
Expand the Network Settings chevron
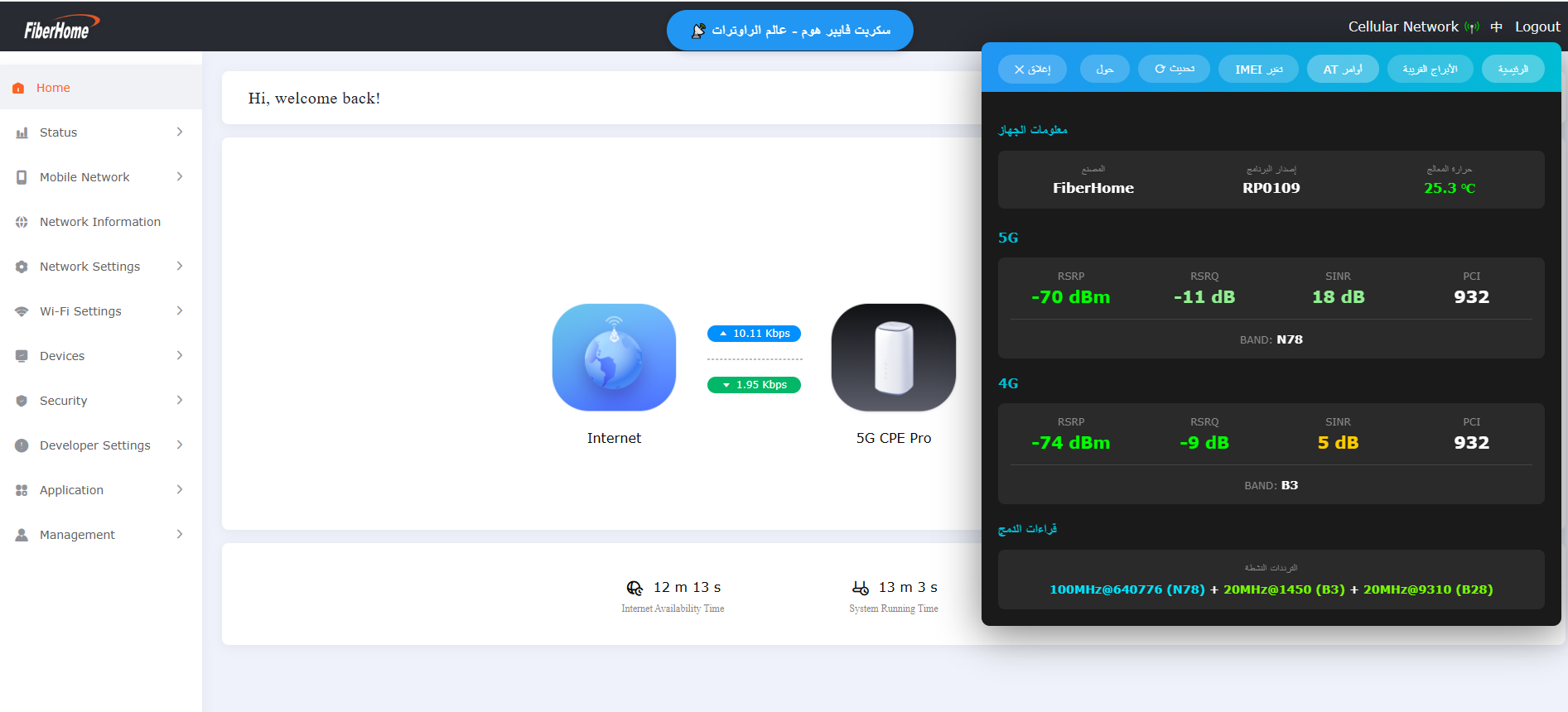(180, 267)
